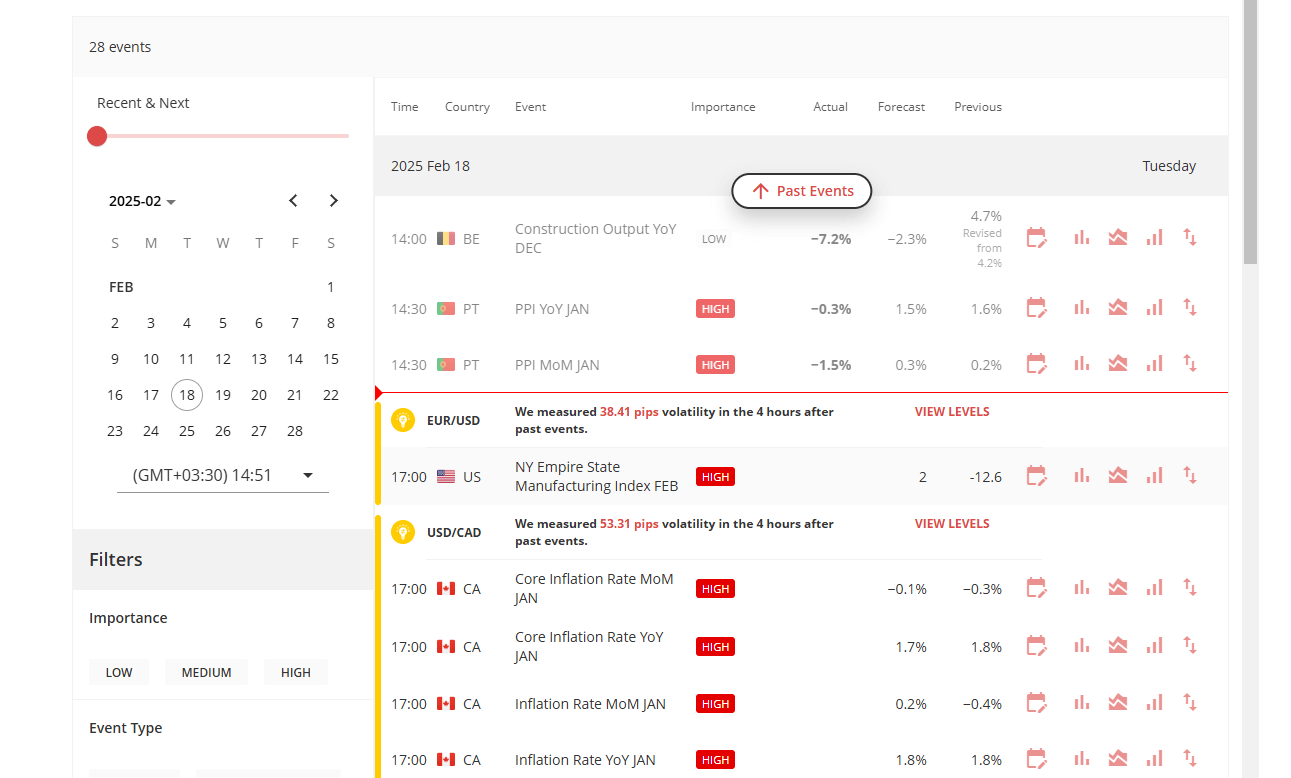Open bar chart for Construction Output YoY DEC
1291x778 pixels.
[1081, 238]
